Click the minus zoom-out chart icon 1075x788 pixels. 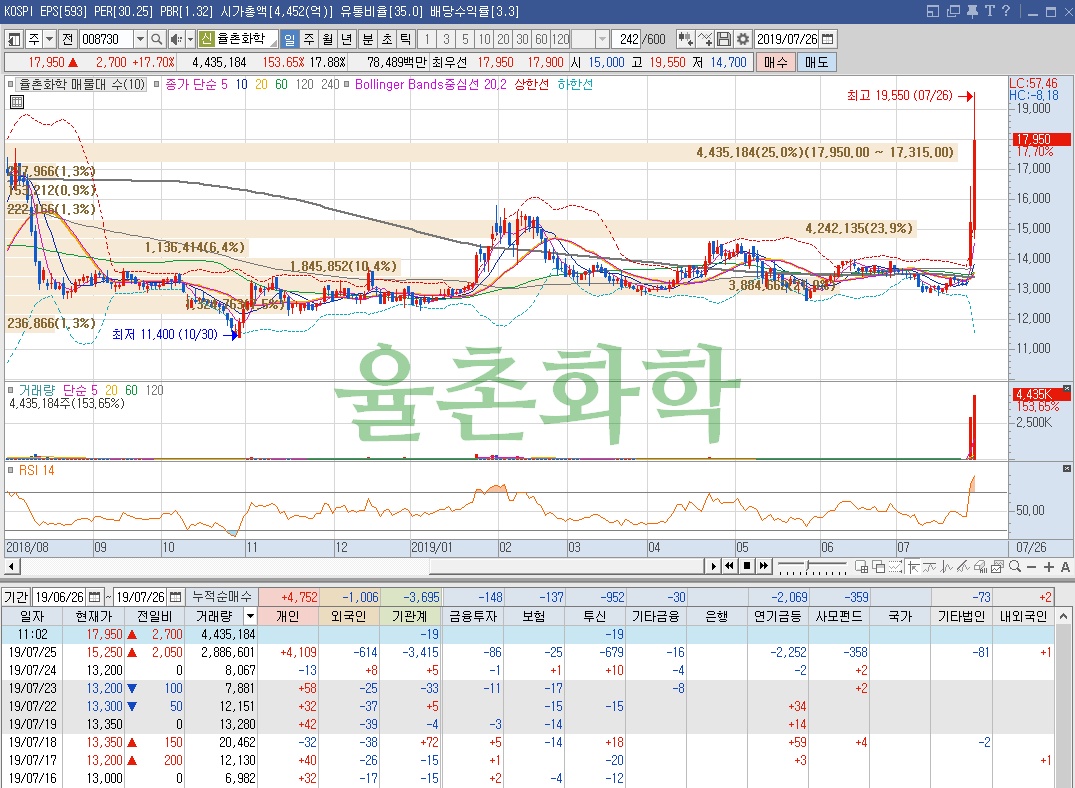(1032, 566)
